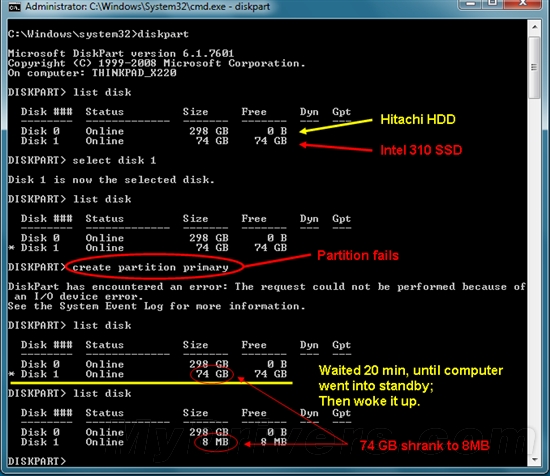Close the Administrator cmd.exe window

[523, 4]
